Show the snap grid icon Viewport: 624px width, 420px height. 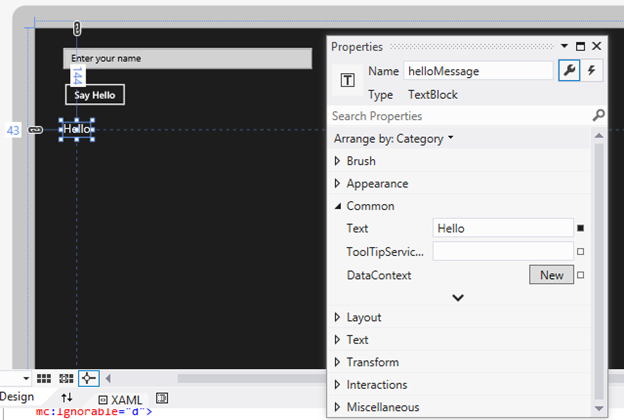coord(44,378)
